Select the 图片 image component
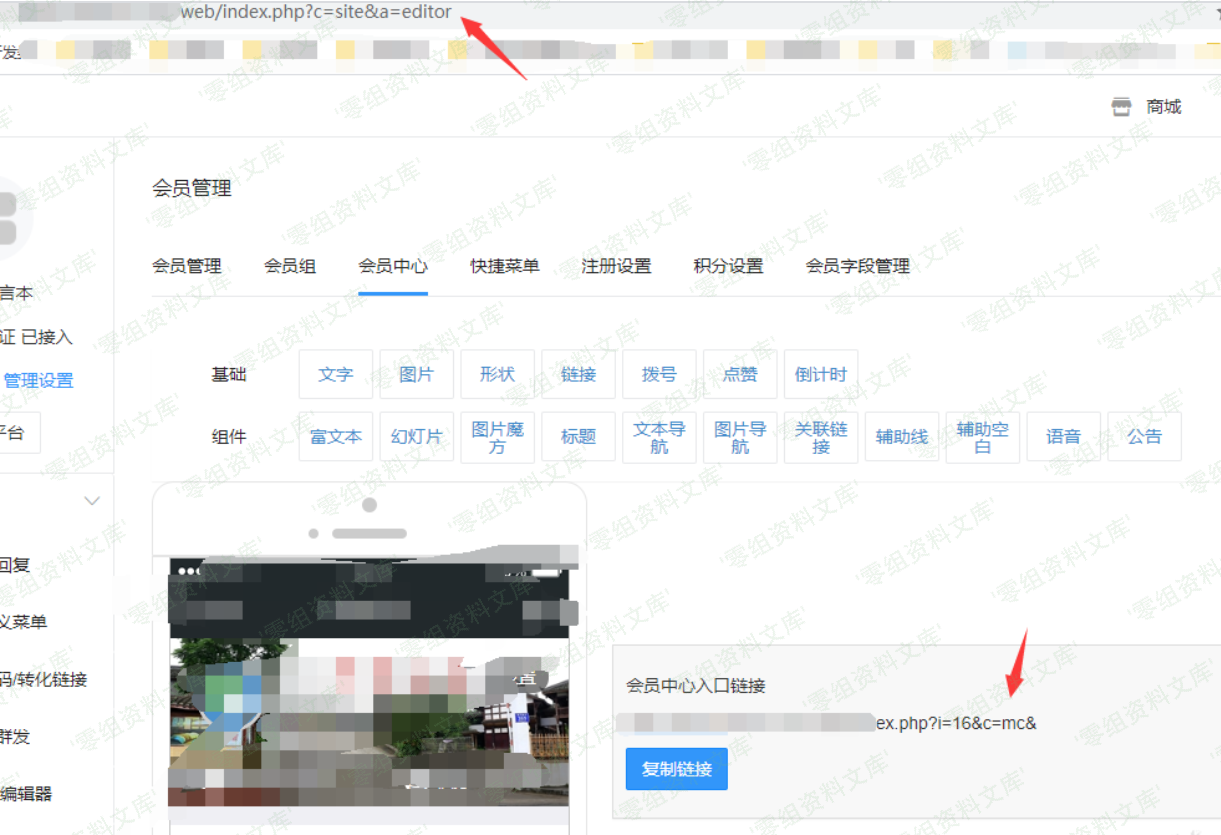 tap(416, 374)
